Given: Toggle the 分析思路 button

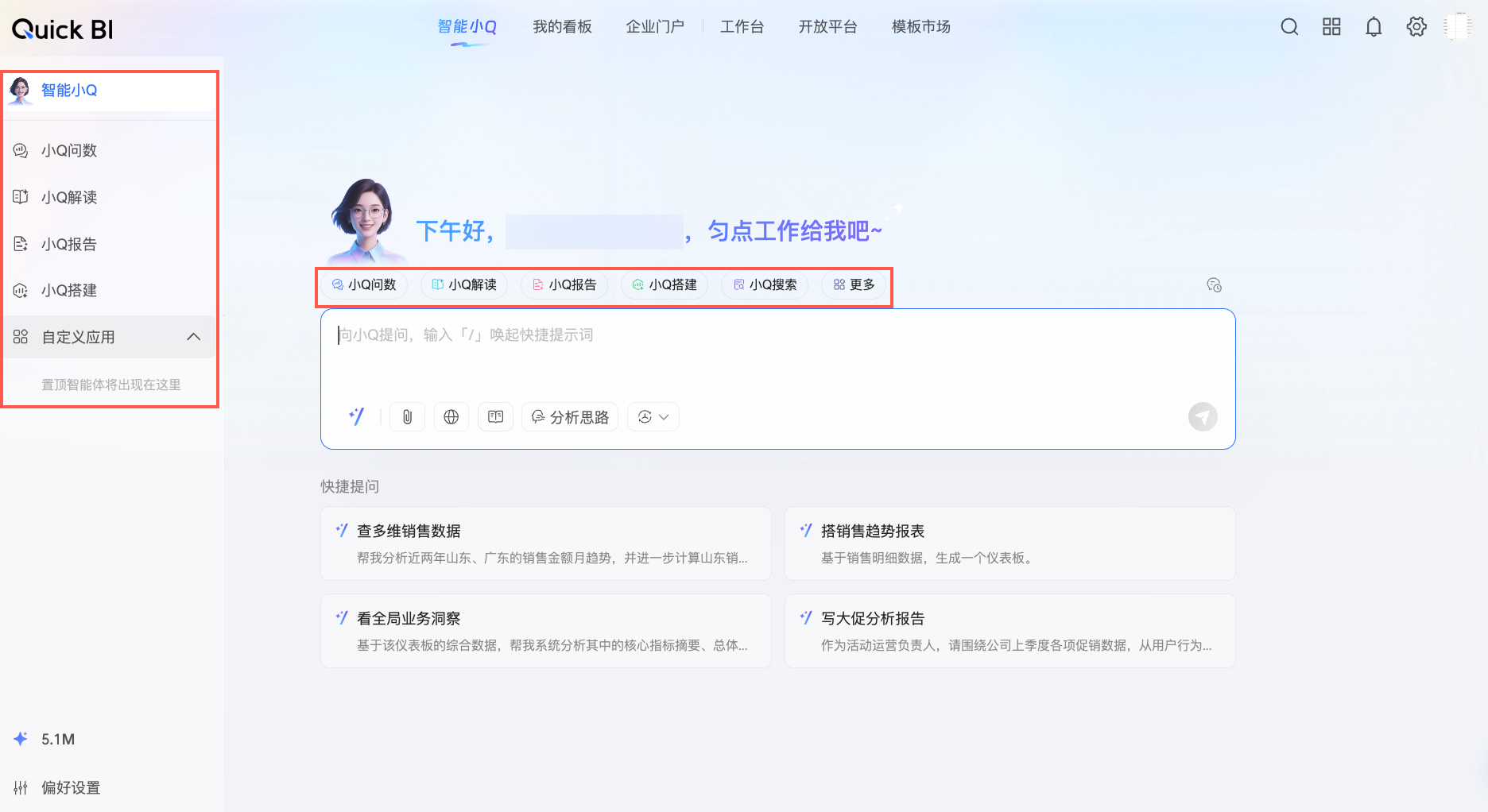Looking at the screenshot, I should (570, 417).
